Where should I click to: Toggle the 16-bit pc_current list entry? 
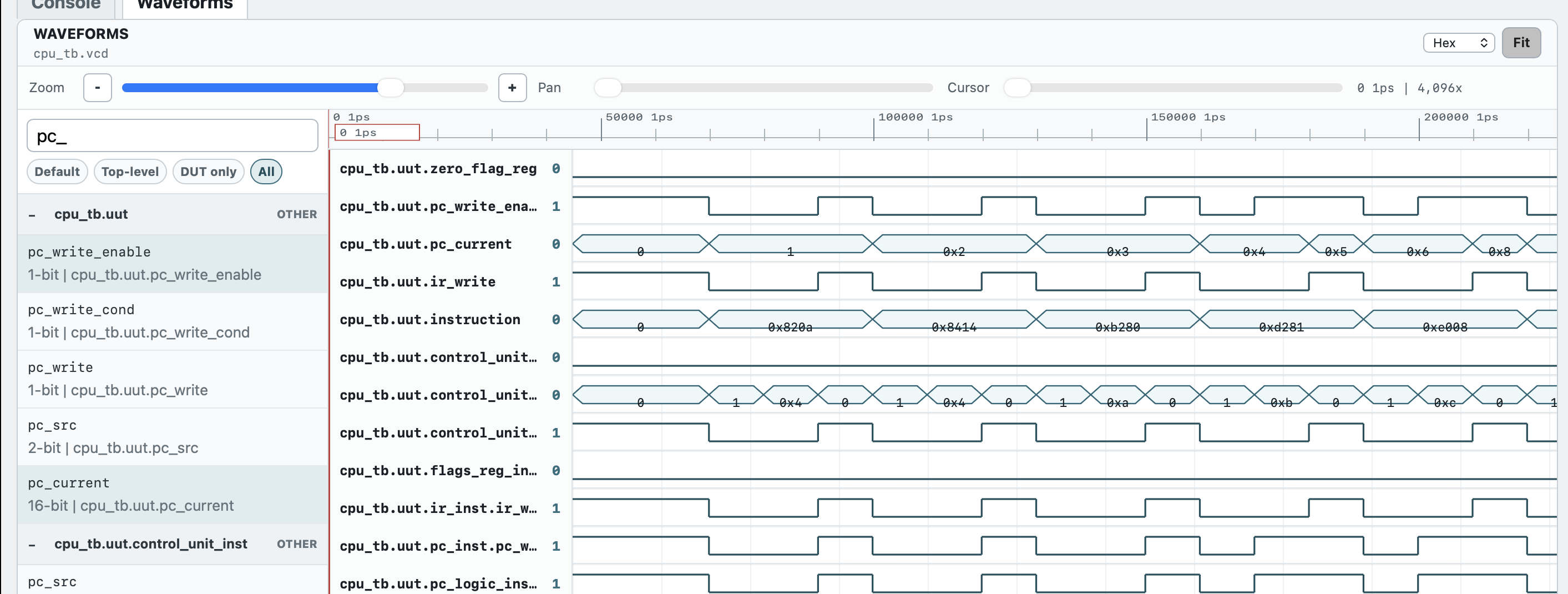173,495
